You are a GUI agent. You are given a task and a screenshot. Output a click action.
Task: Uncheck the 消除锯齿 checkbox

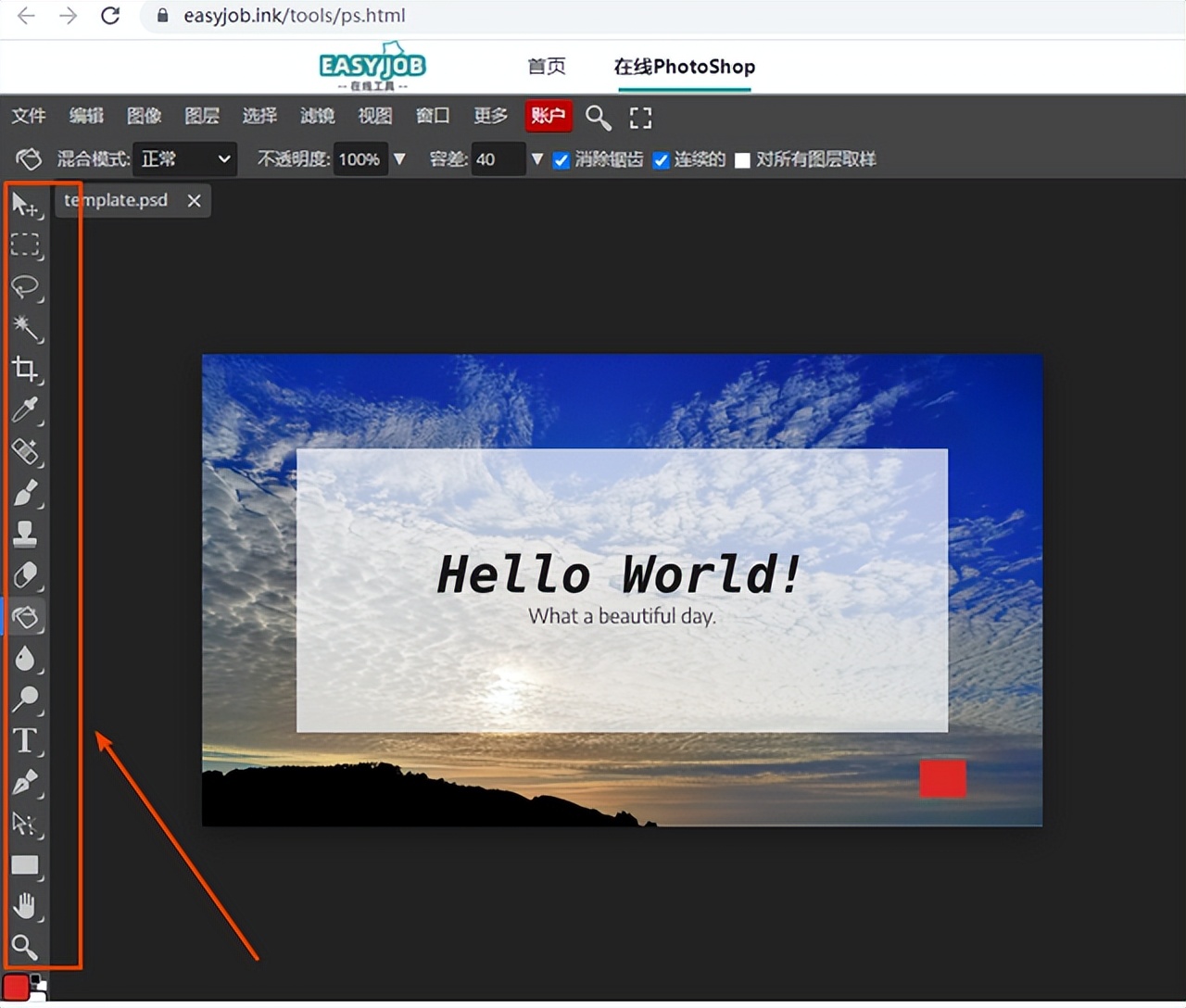[561, 159]
